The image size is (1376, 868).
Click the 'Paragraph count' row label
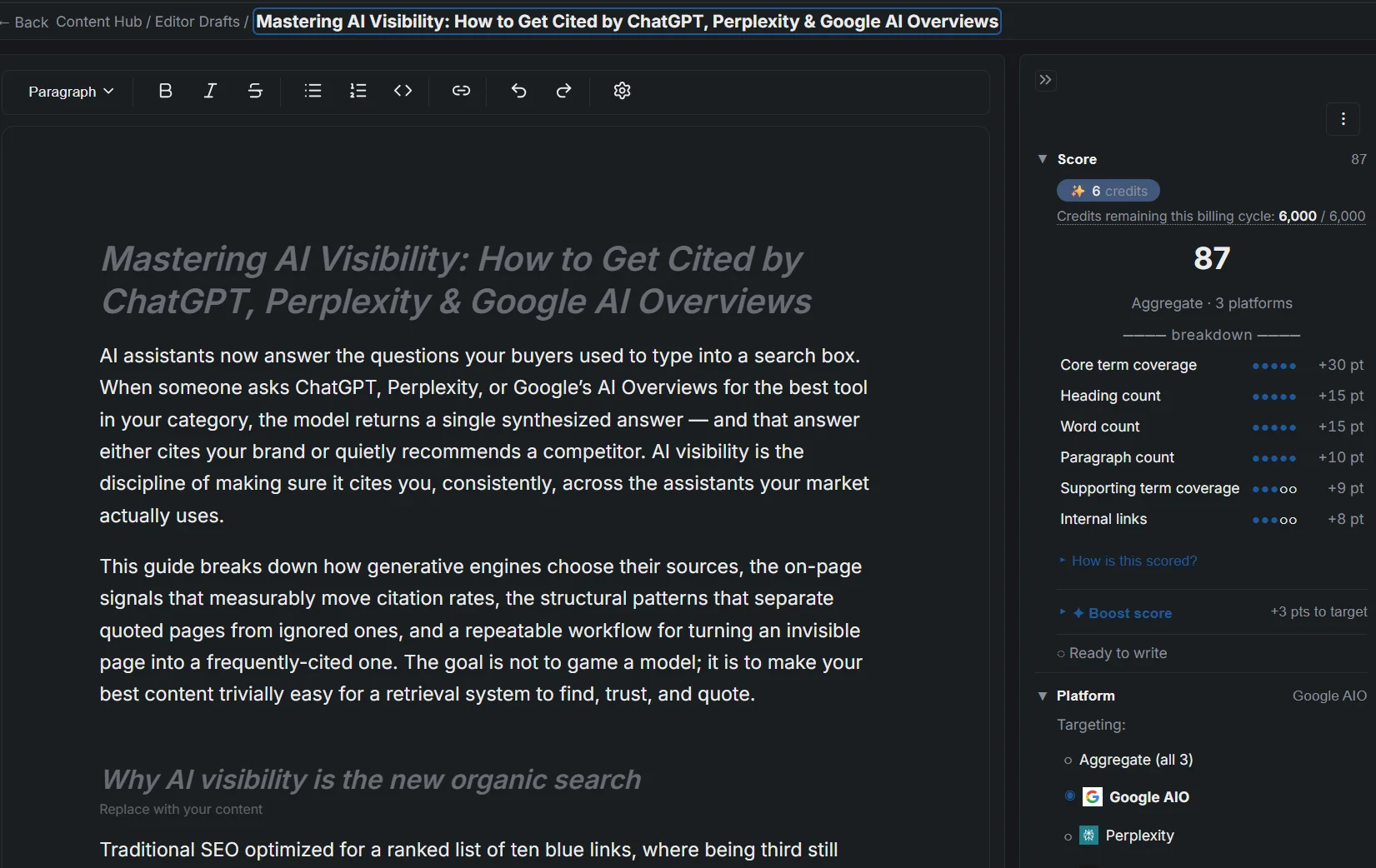click(x=1117, y=457)
